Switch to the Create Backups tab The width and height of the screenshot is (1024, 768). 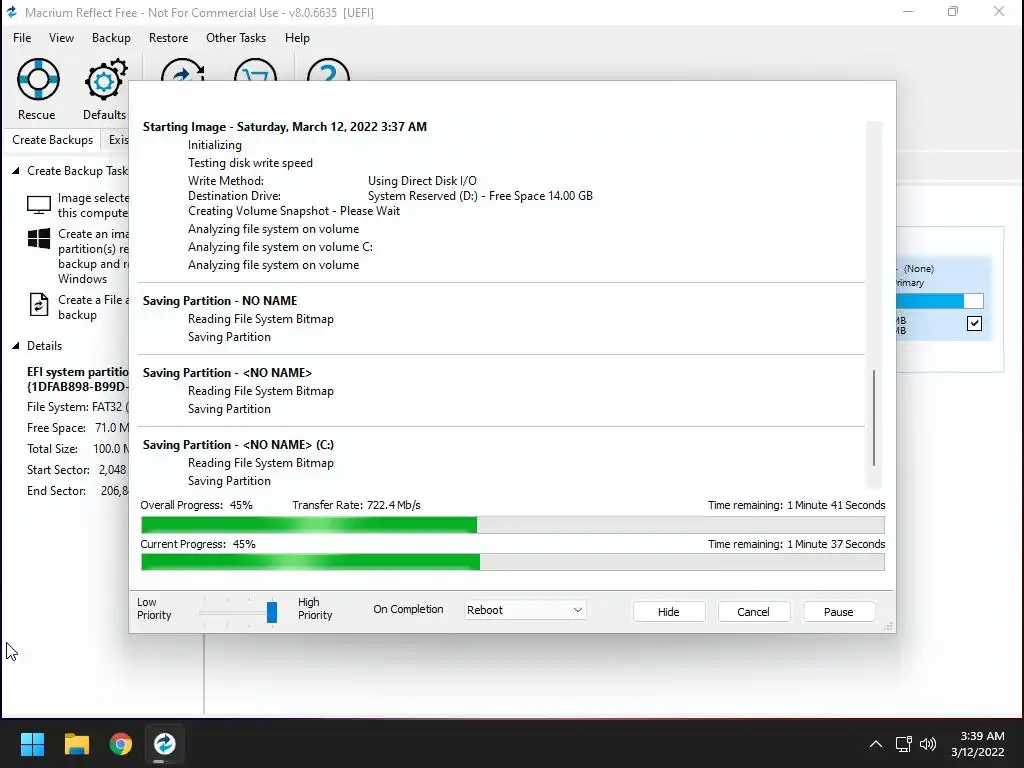52,140
